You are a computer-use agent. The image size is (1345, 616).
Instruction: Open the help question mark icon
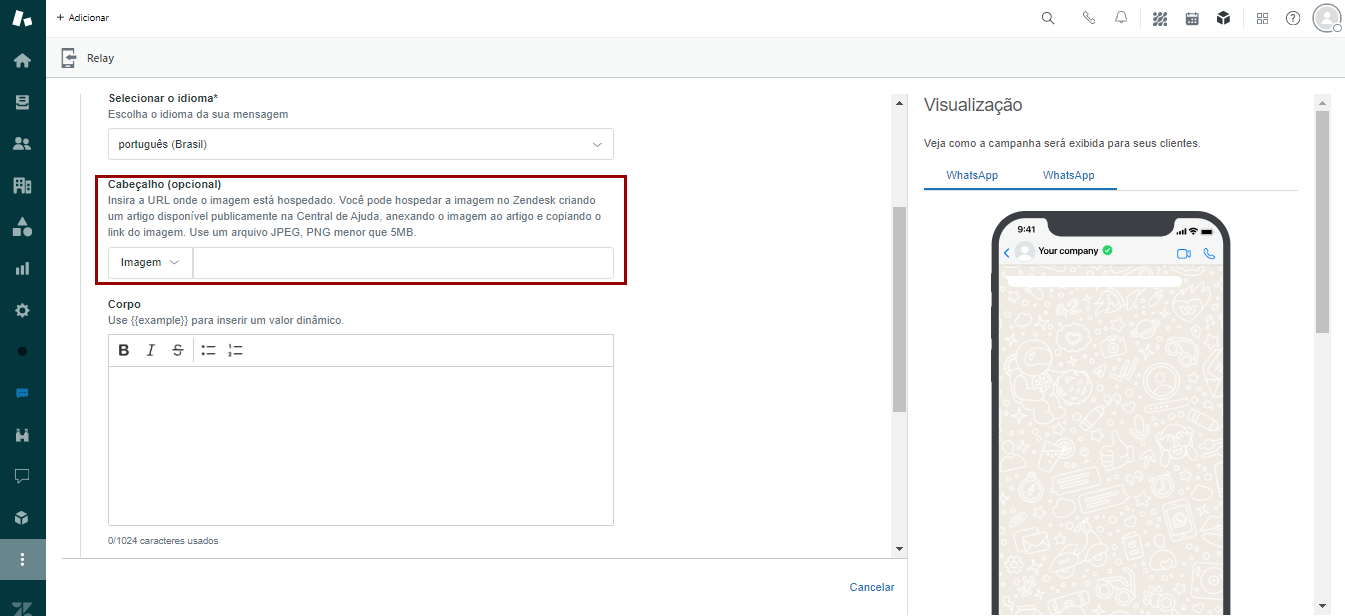coord(1293,18)
